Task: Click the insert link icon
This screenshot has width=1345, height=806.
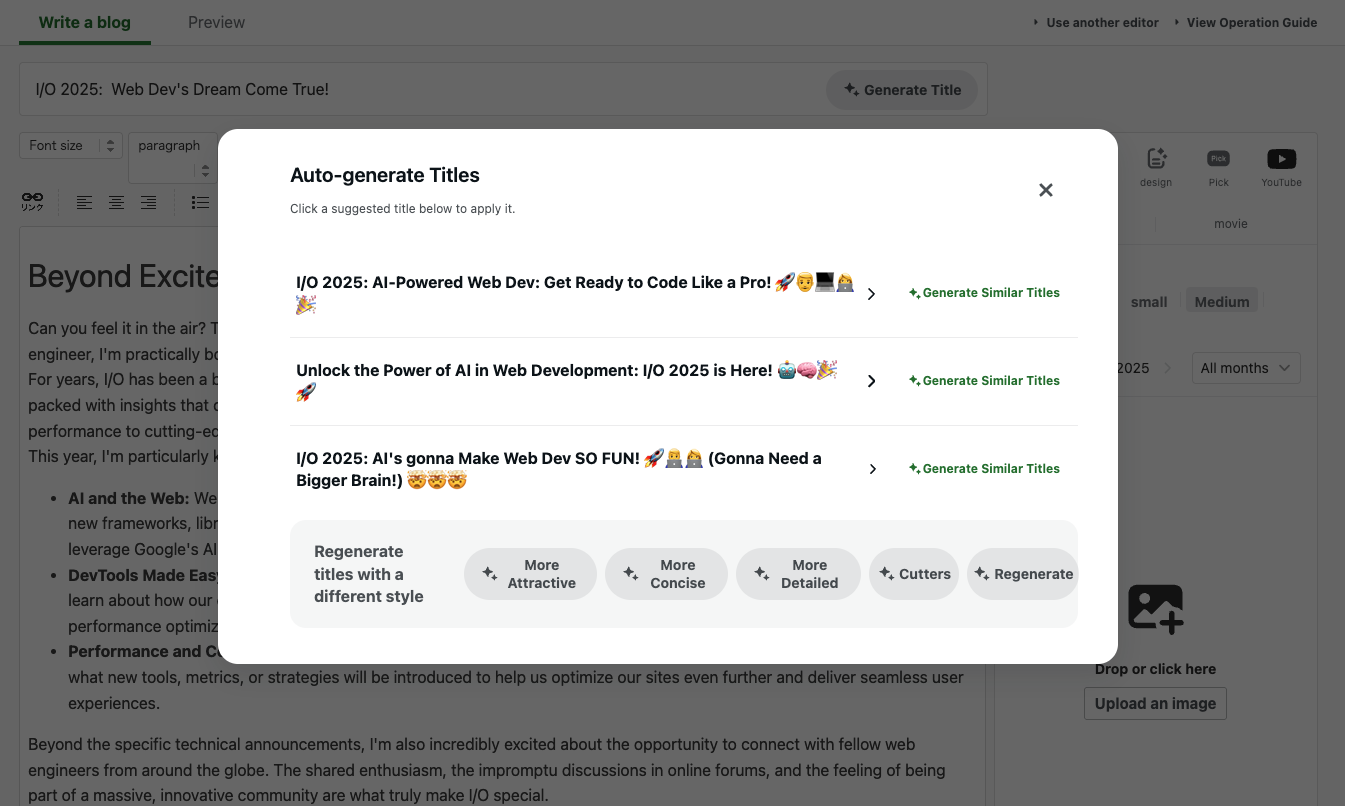Action: pyautogui.click(x=33, y=202)
